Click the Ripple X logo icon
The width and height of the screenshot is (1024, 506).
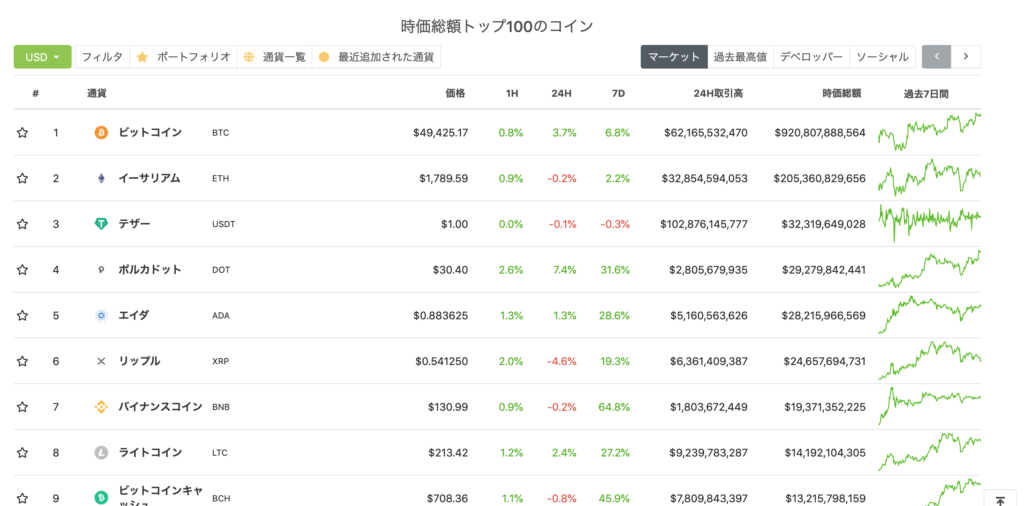pos(101,361)
